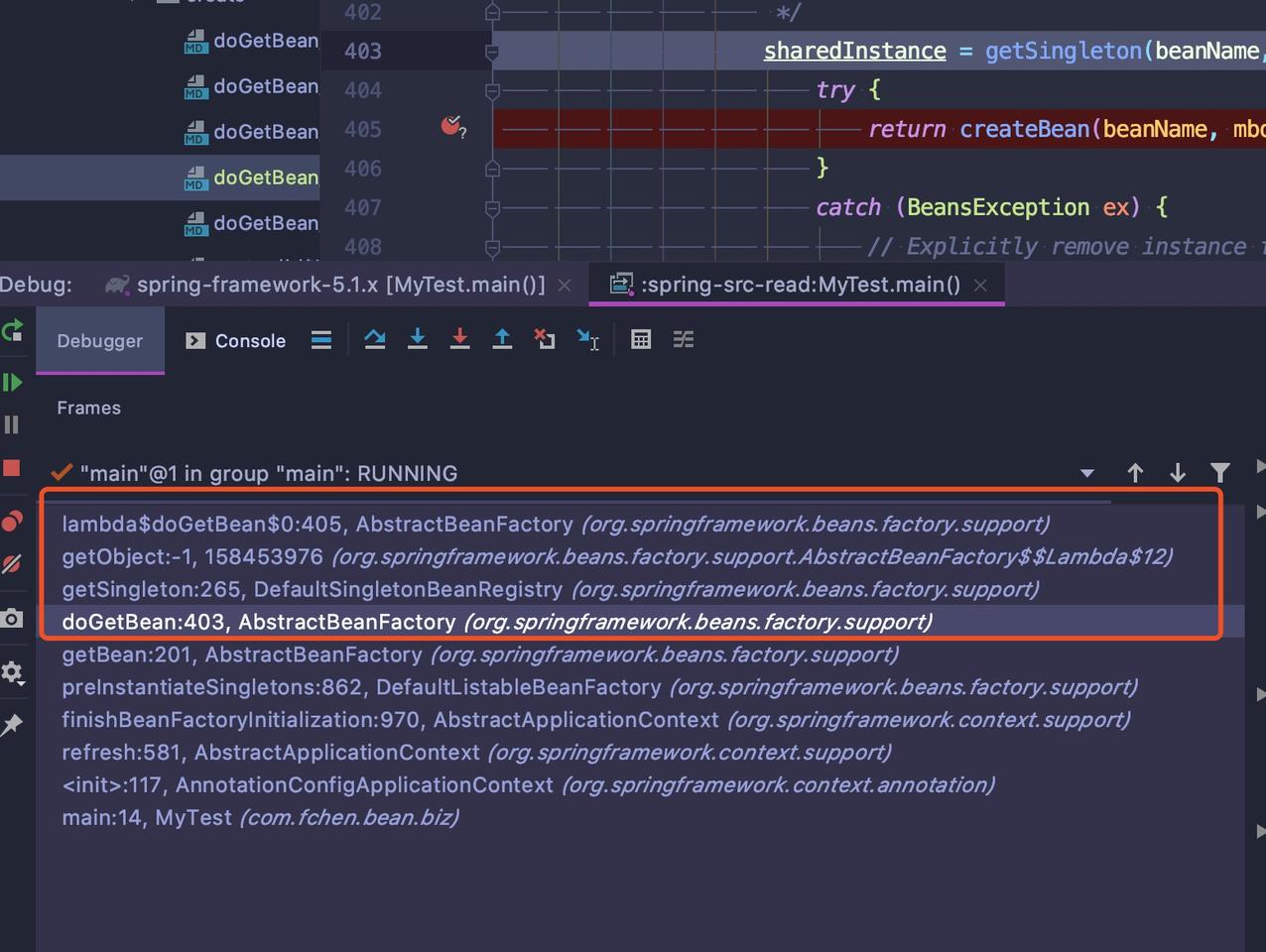Click the Rerun debug session icon

(x=13, y=331)
